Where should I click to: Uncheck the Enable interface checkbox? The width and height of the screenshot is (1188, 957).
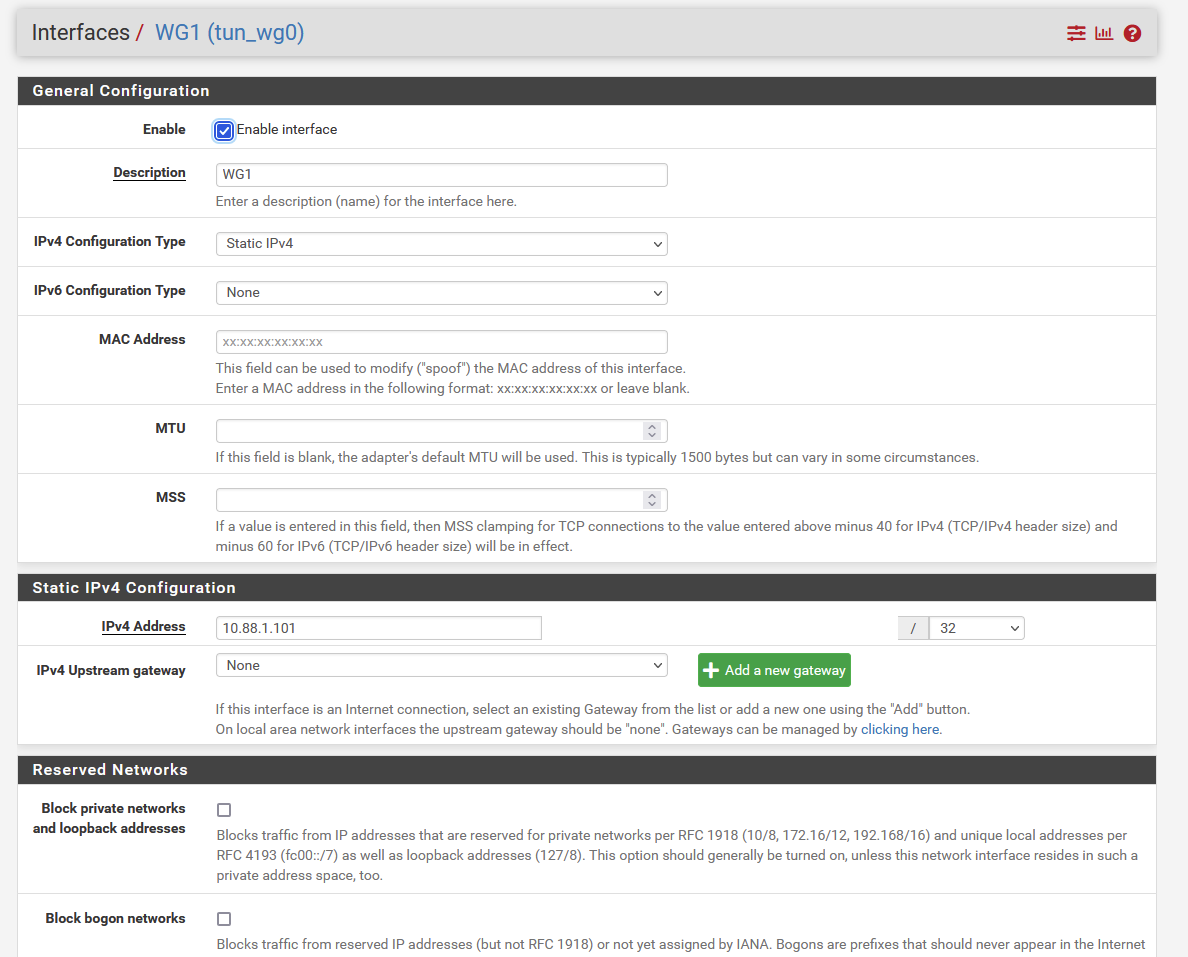224,130
